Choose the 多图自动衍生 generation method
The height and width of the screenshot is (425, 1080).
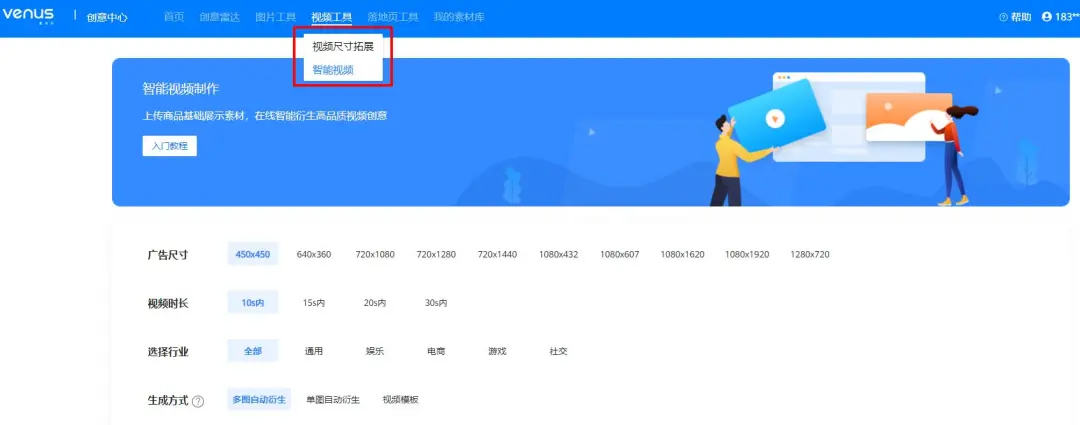tap(259, 399)
